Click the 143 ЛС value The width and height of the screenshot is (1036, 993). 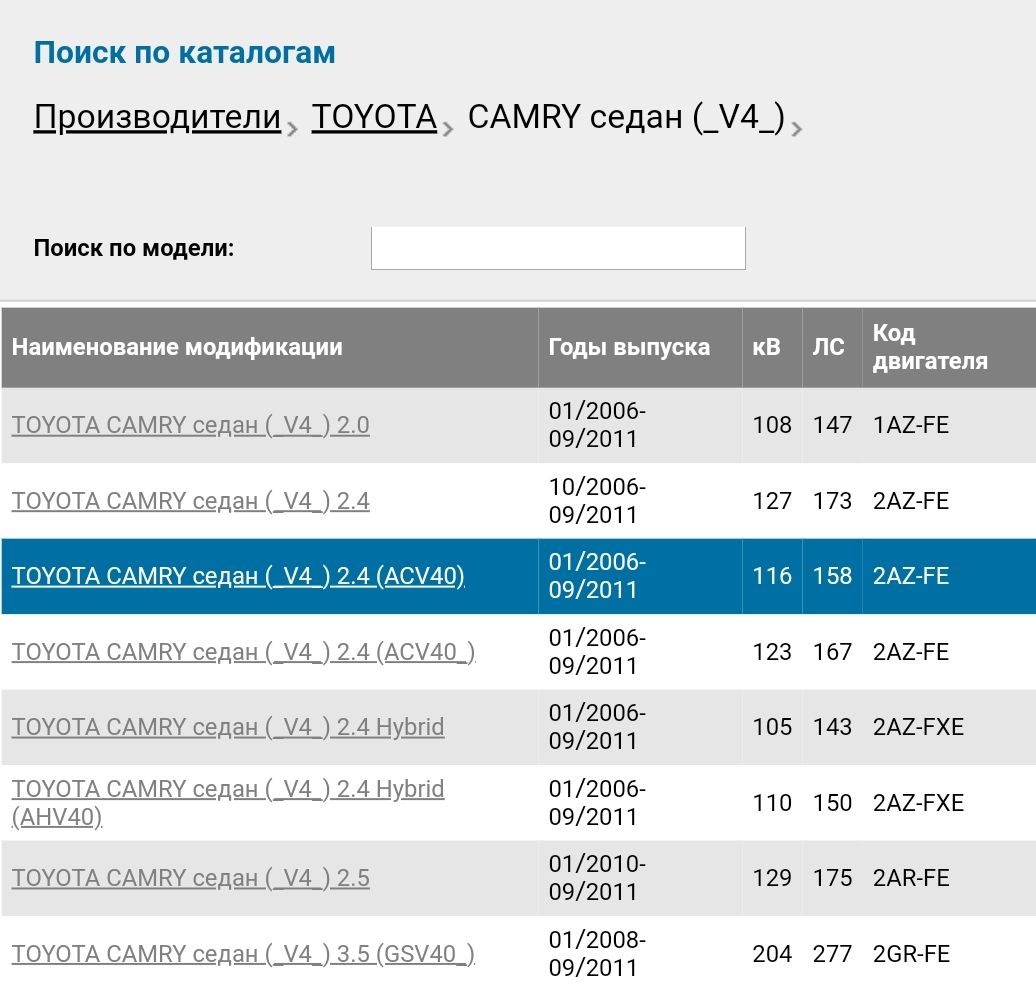832,727
